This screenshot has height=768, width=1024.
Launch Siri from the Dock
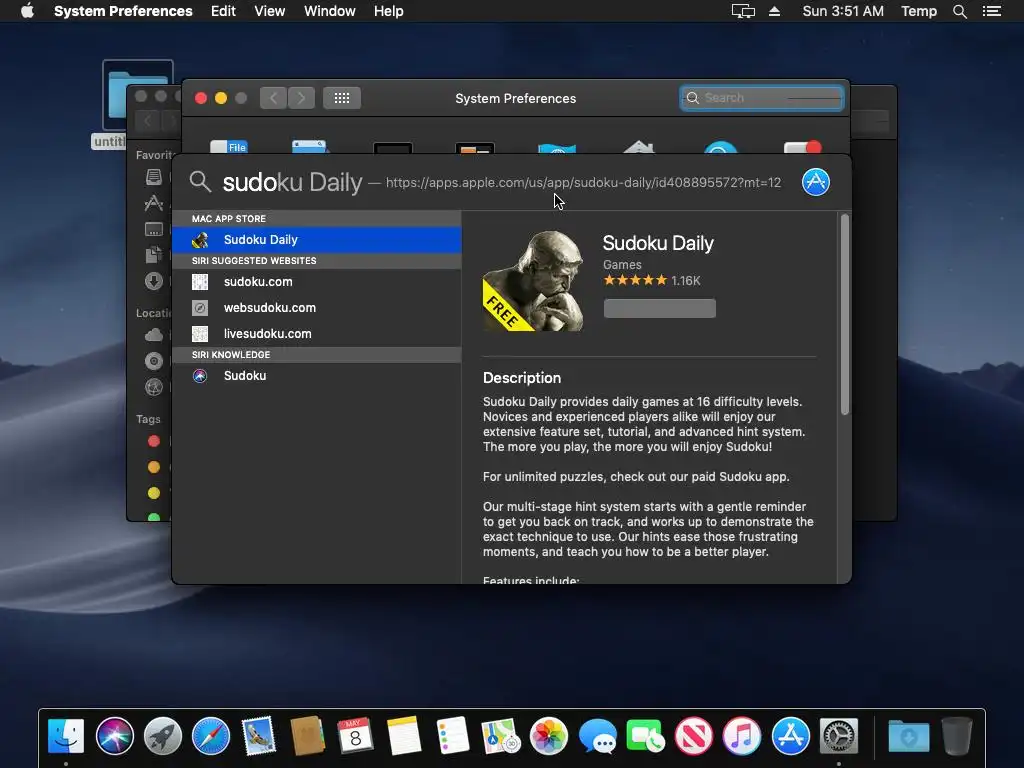click(x=114, y=735)
